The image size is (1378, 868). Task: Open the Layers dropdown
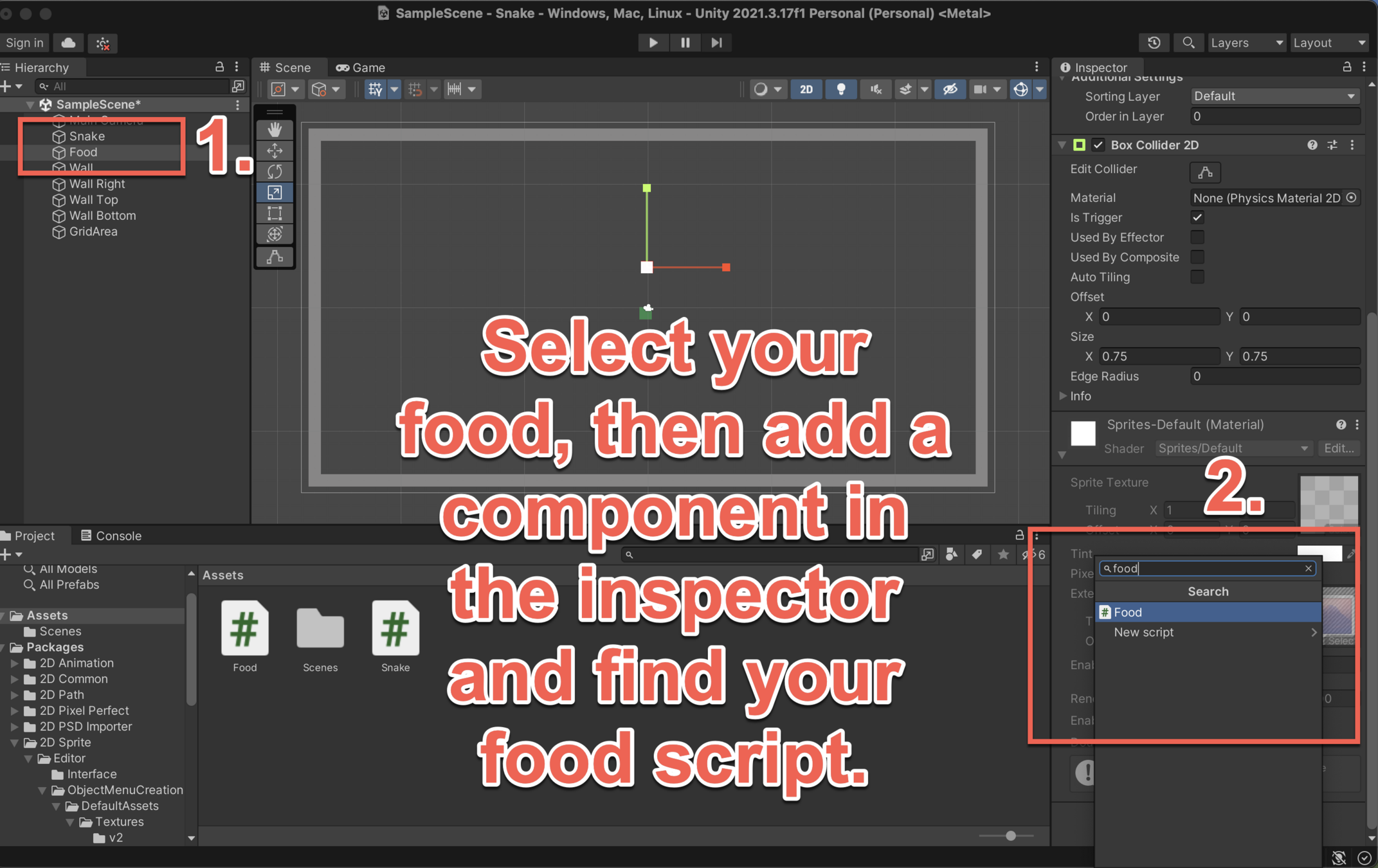(1246, 42)
